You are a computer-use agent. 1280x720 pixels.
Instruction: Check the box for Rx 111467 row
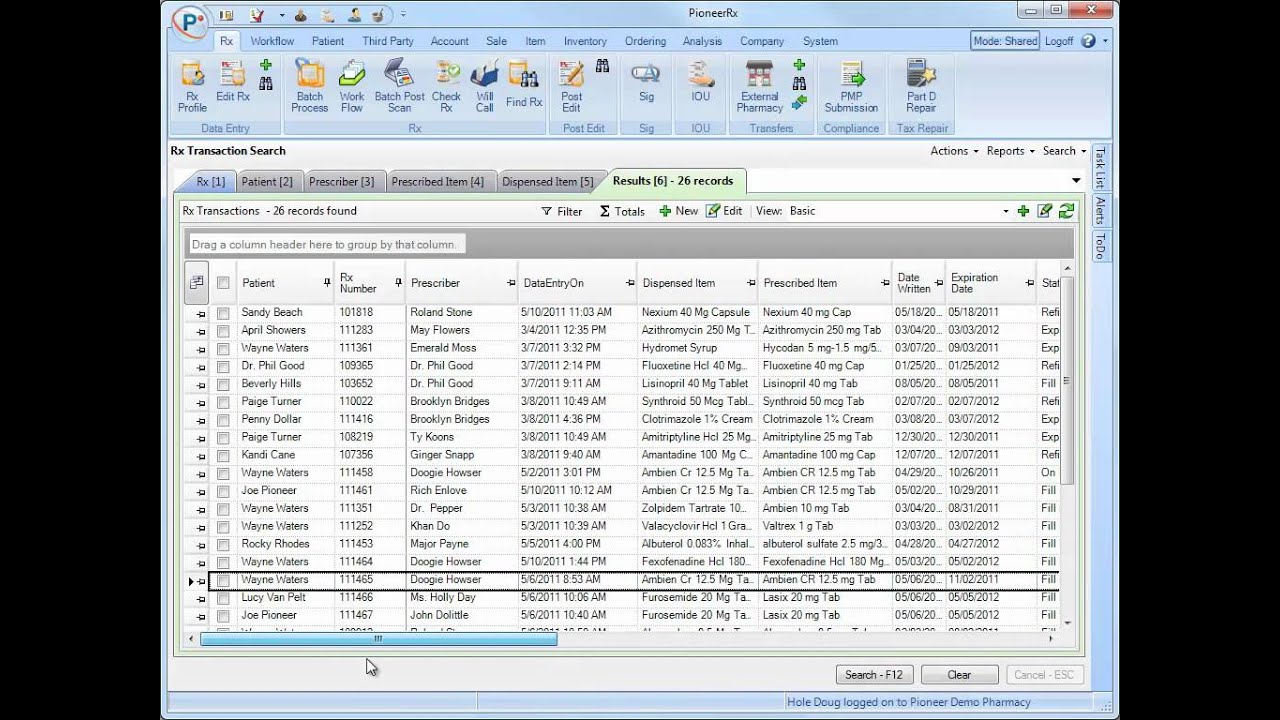[x=223, y=616]
